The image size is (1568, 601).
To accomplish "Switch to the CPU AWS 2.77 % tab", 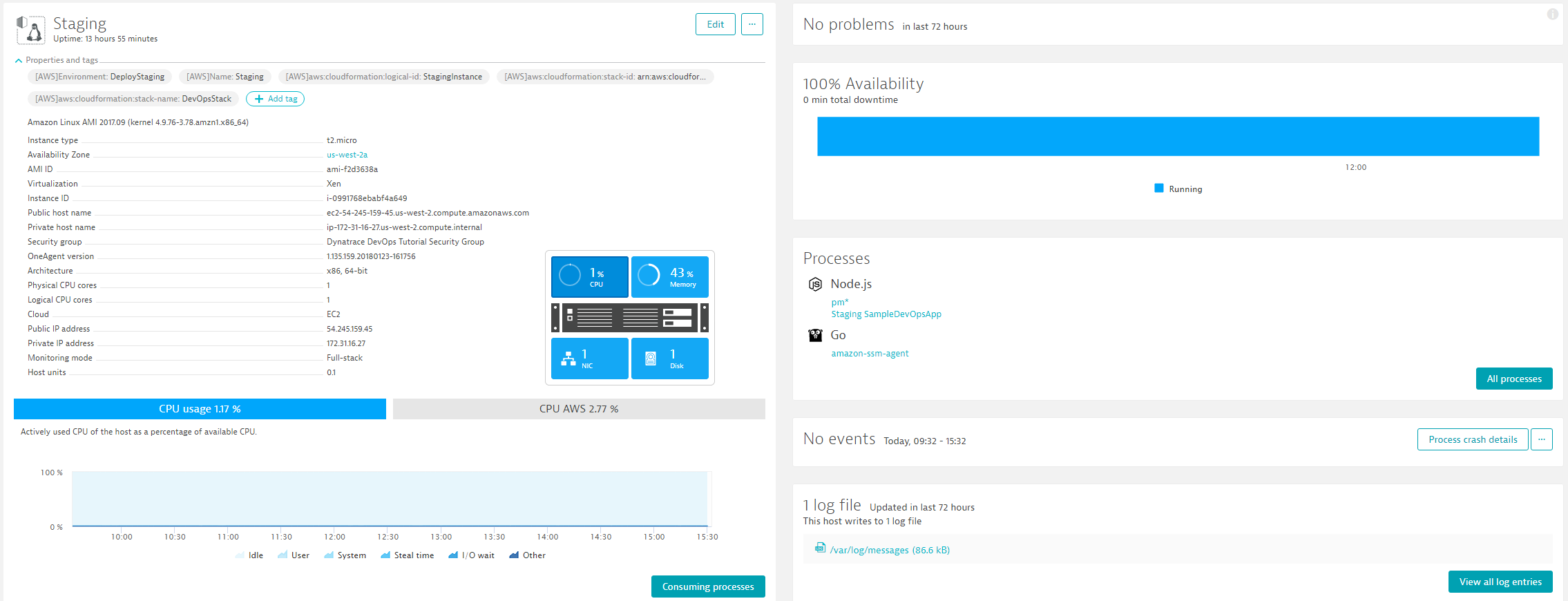I will click(x=579, y=409).
